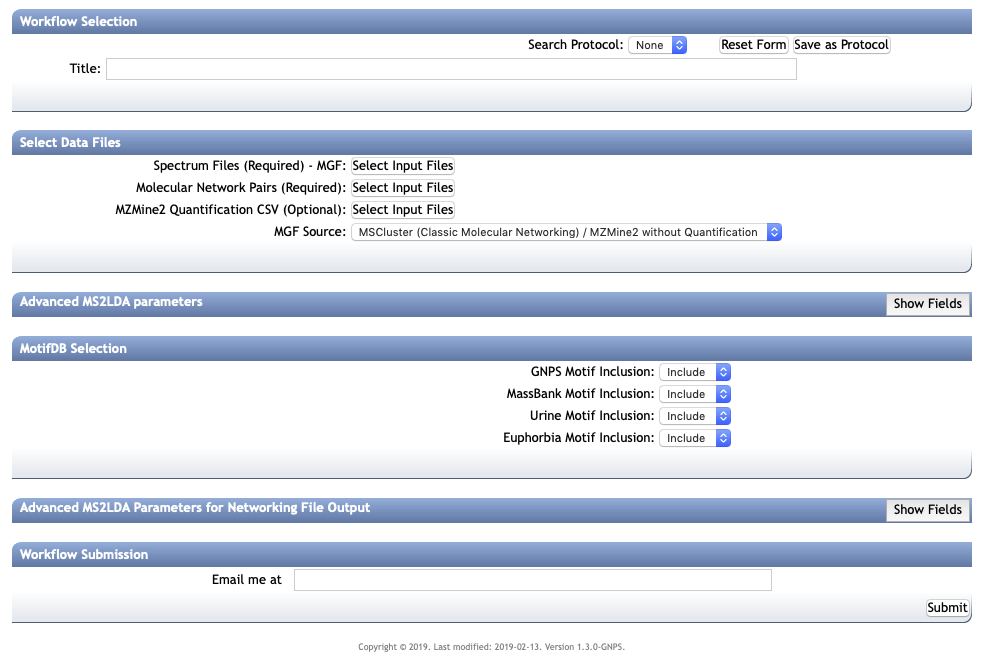
Task: Click 'Spectrum Files (Required) - MGF:' label
Action: [250, 166]
